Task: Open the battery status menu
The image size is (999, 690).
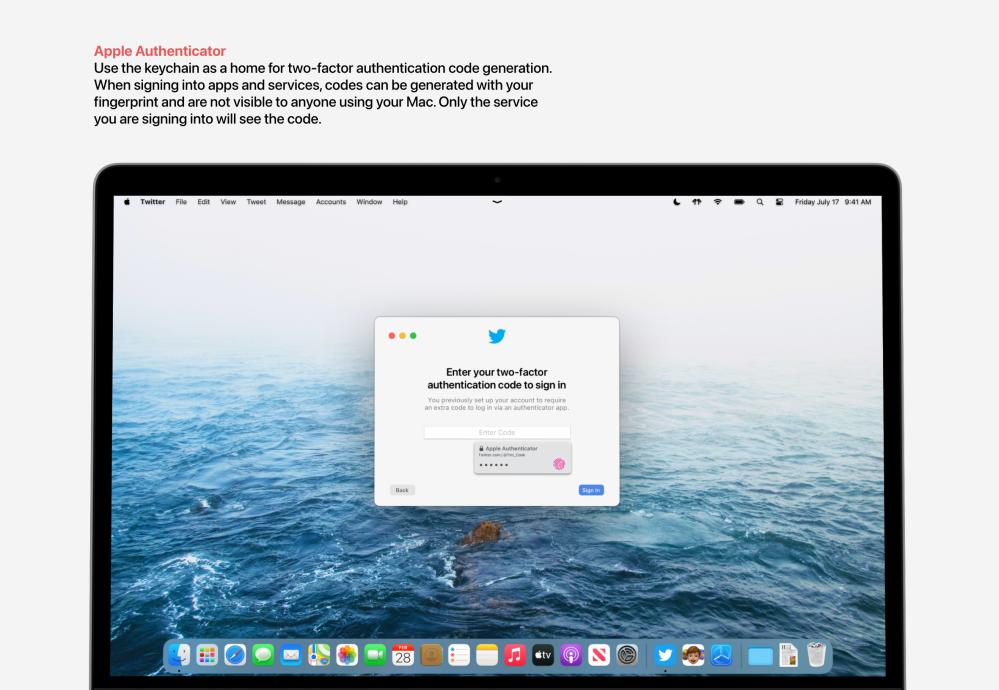Action: coord(739,202)
